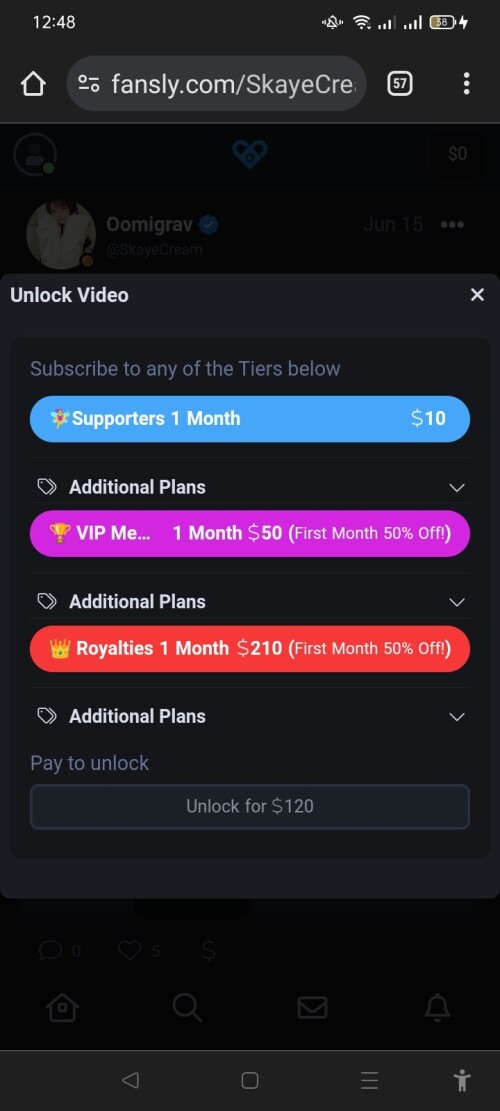Open messages envelope in the bottom bar
Viewport: 500px width, 1111px height.
click(x=312, y=1007)
